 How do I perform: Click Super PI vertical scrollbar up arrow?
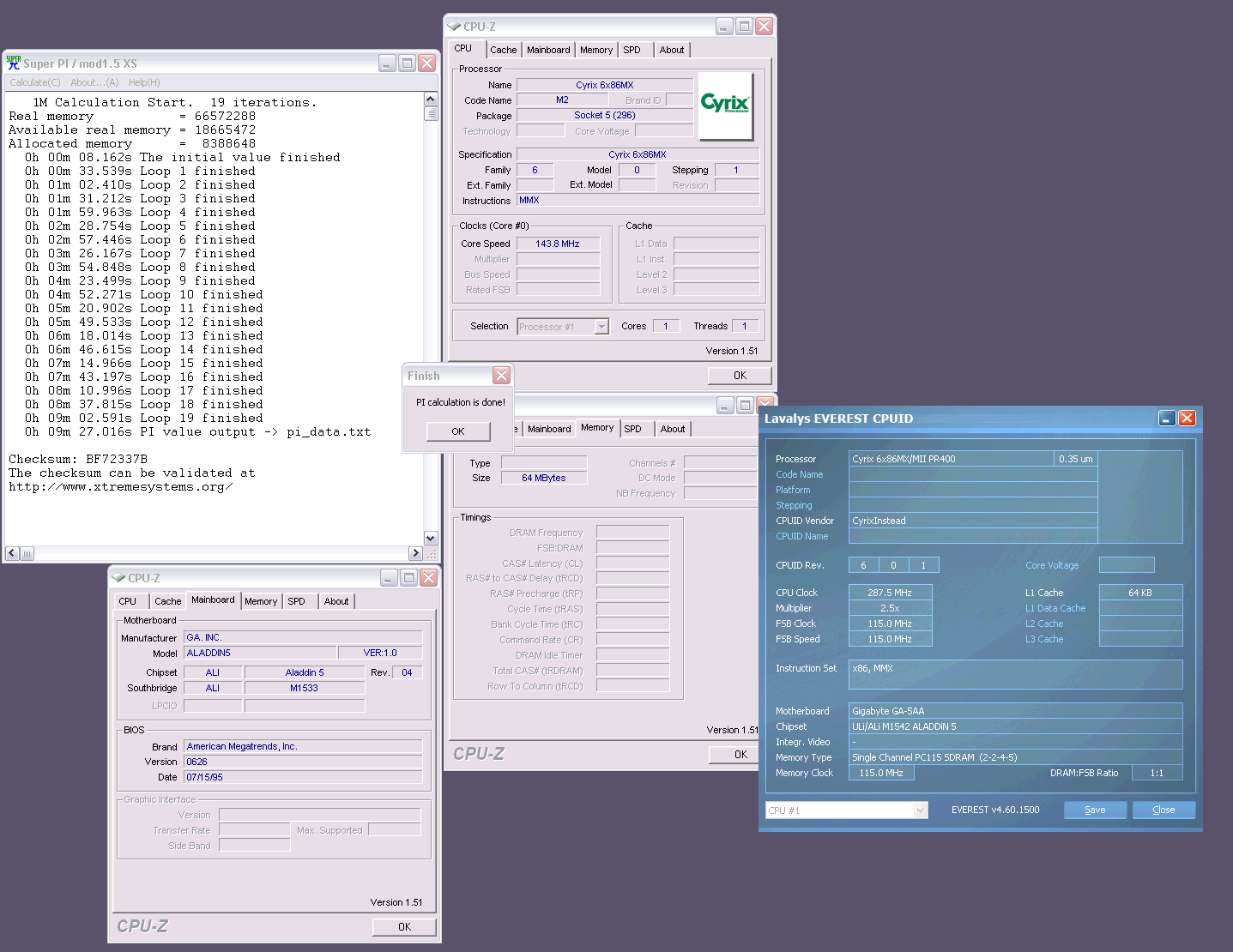tap(431, 99)
